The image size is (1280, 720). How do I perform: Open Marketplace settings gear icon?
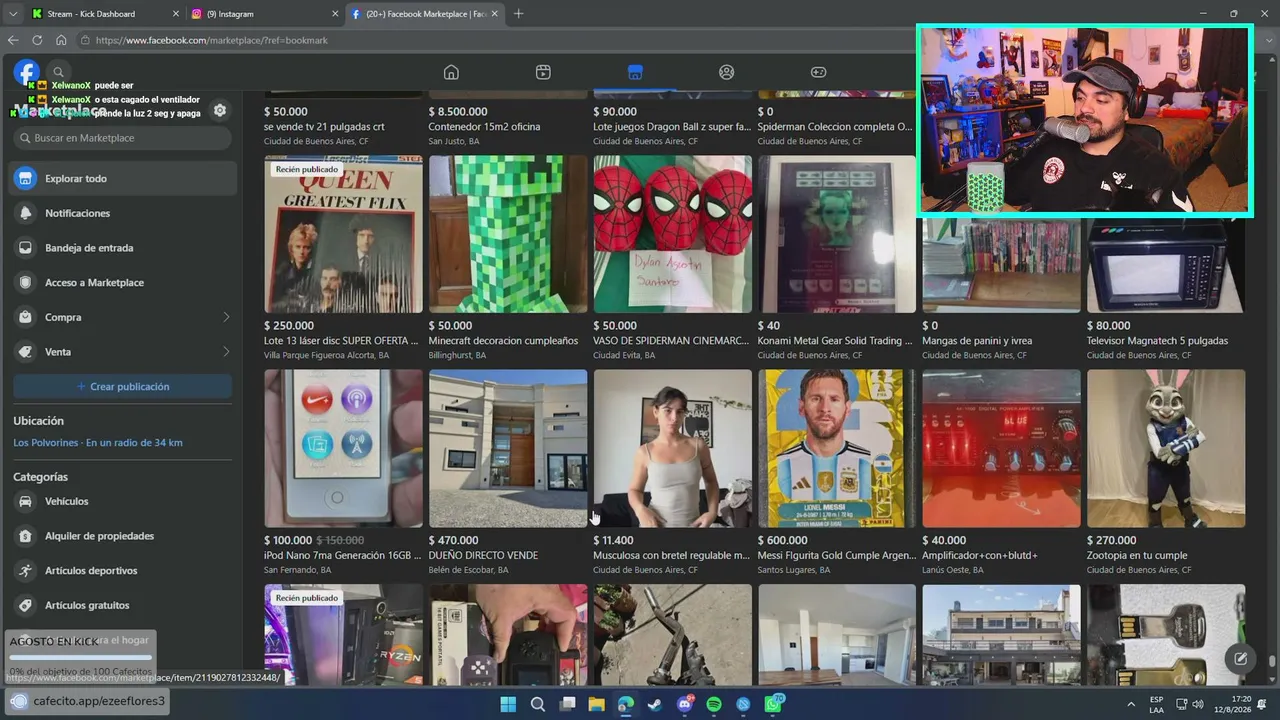pyautogui.click(x=220, y=110)
